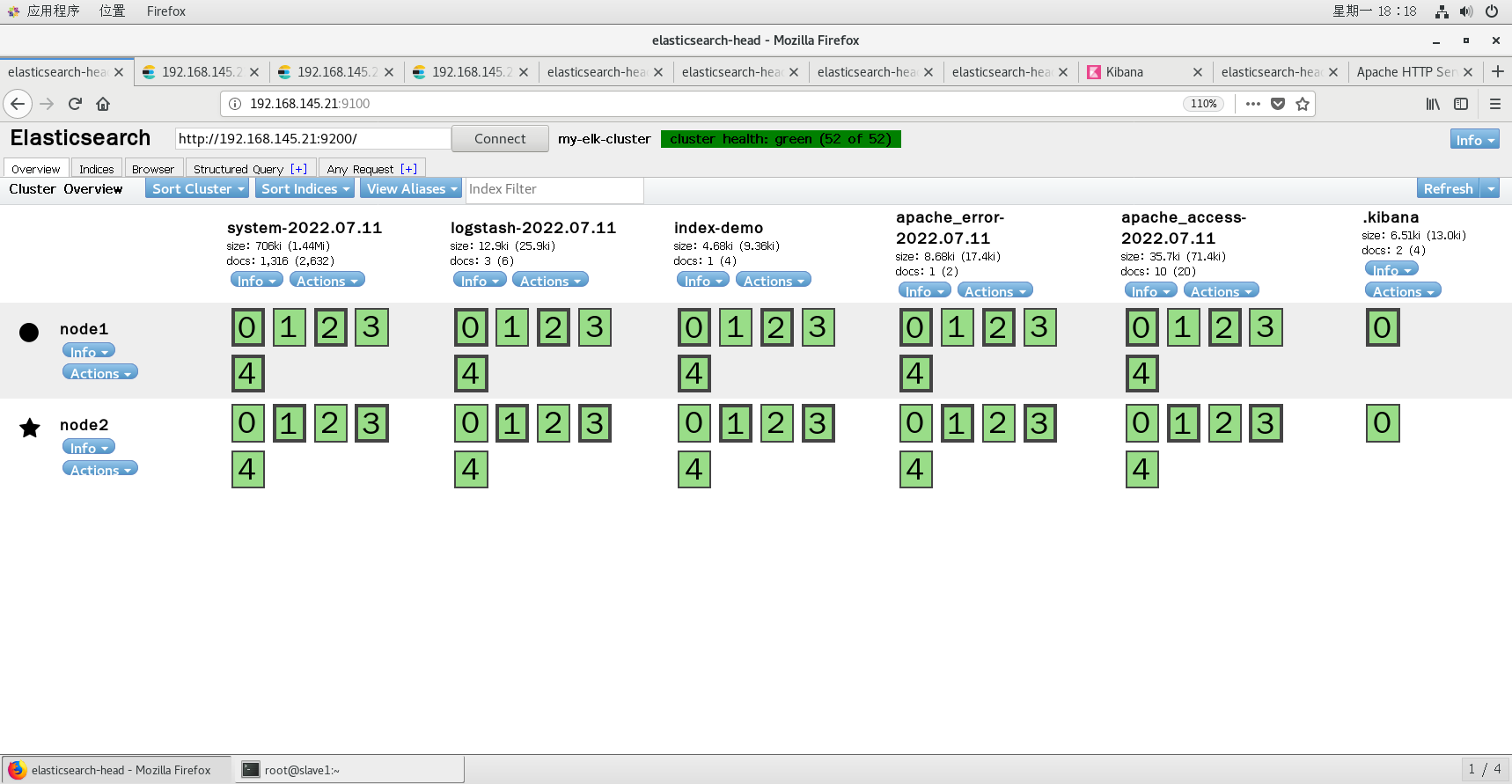Open Structured Query tab
Image resolution: width=1512 pixels, height=784 pixels.
click(250, 168)
